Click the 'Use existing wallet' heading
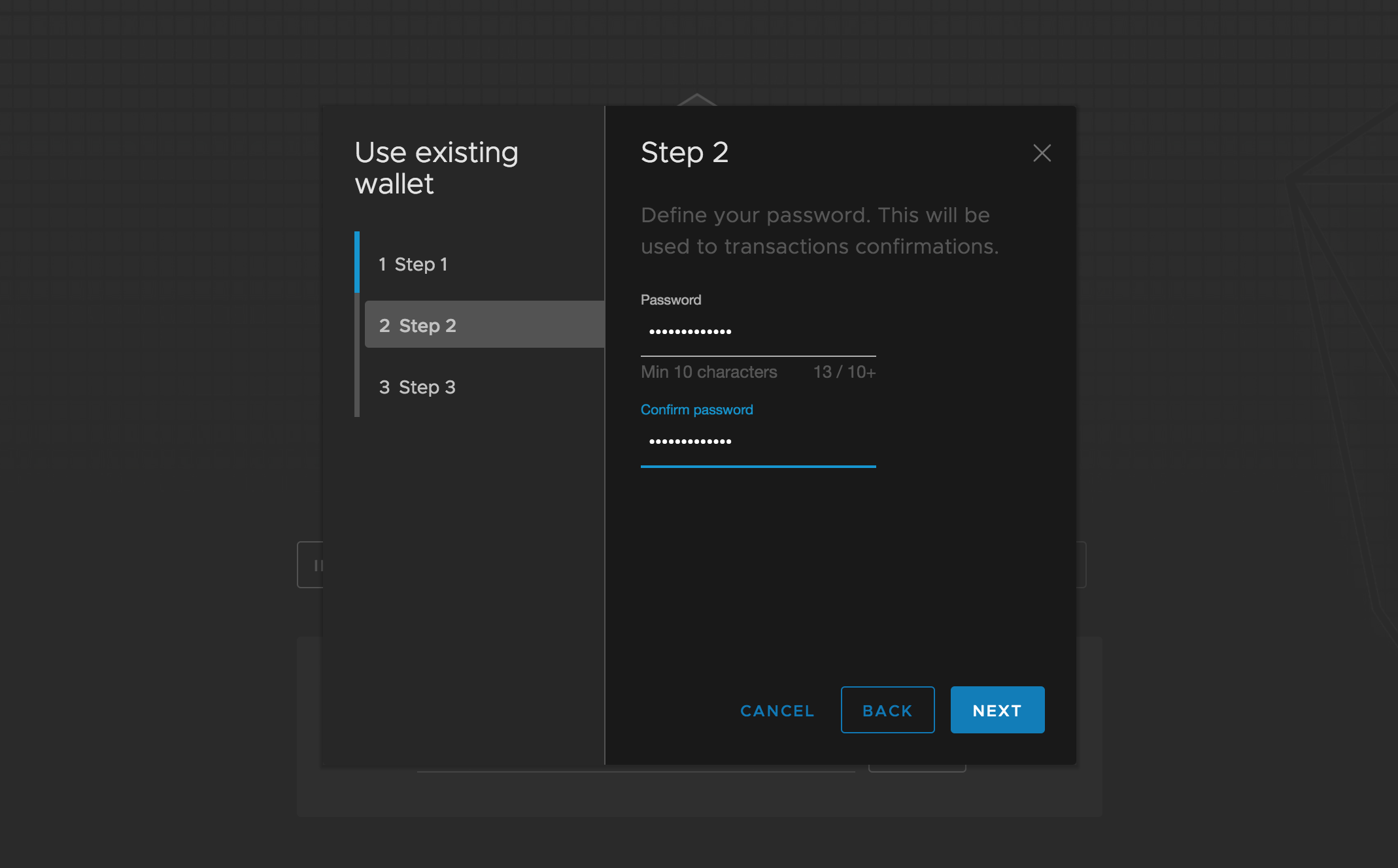The image size is (1398, 868). 437,168
